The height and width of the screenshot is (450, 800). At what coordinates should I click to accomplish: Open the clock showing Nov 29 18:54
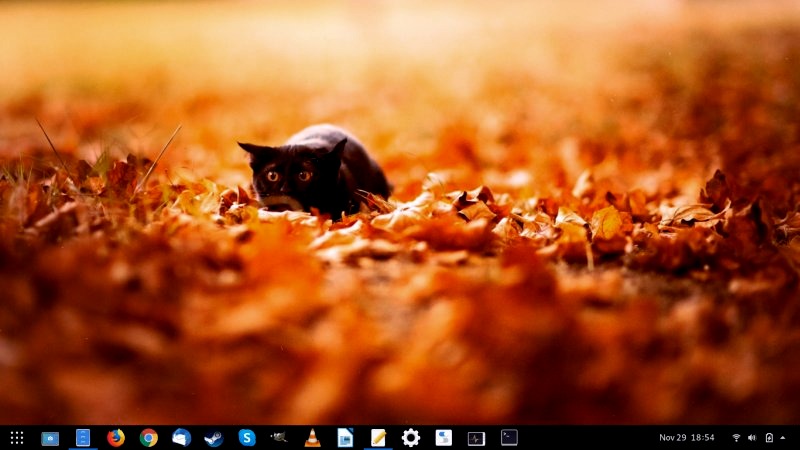click(687, 437)
